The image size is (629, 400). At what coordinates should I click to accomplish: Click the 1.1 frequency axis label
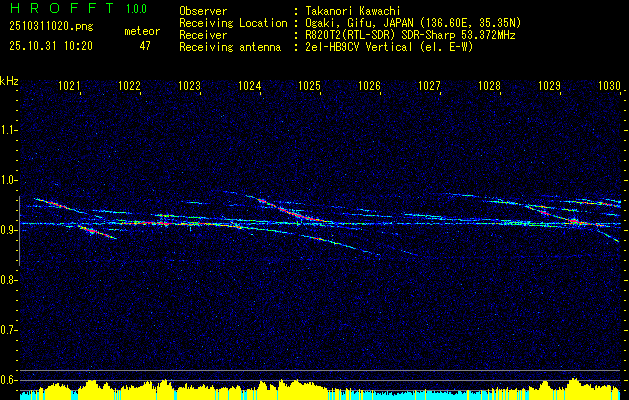[8, 130]
